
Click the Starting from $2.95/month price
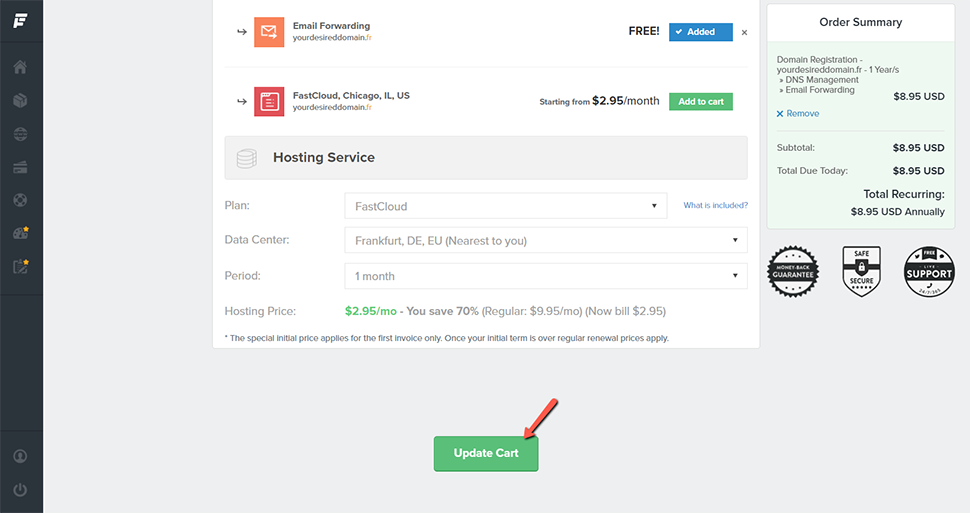point(599,101)
